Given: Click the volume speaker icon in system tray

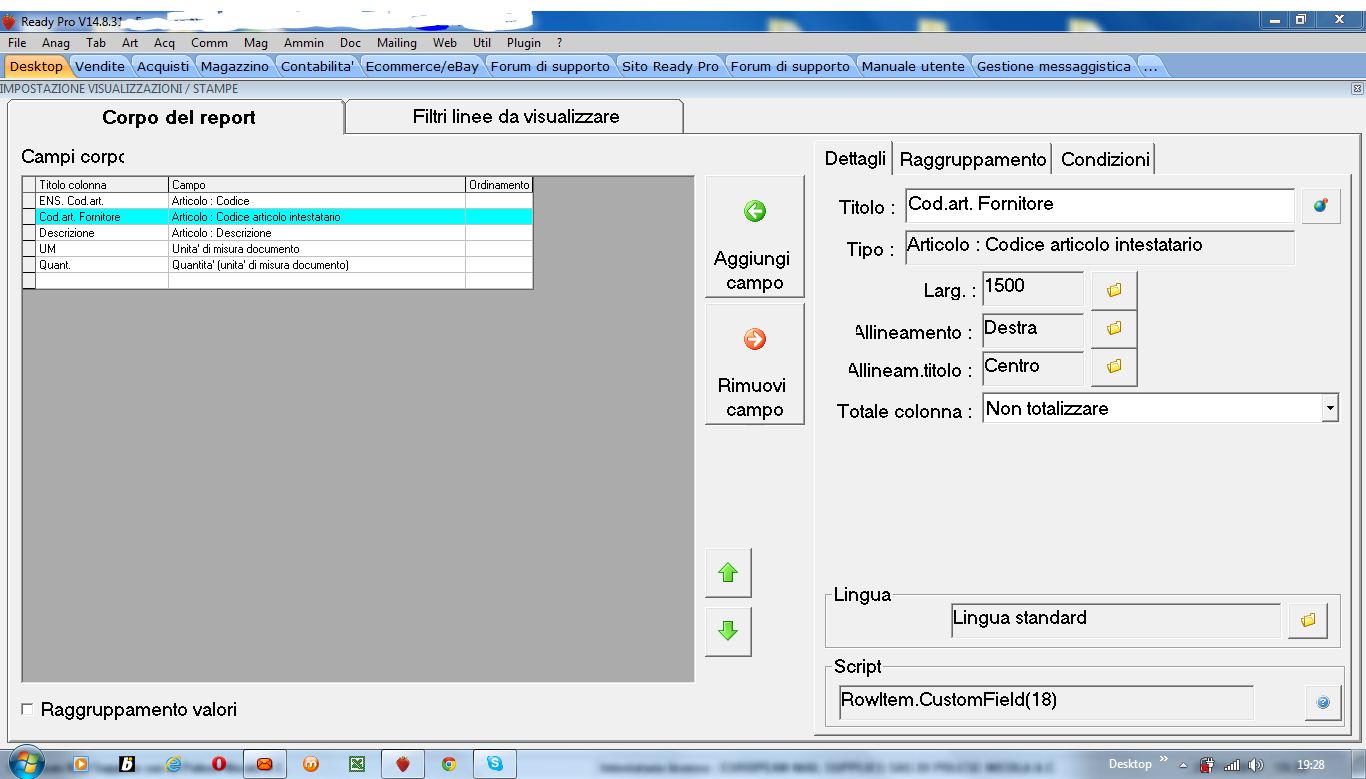Looking at the screenshot, I should (x=1255, y=765).
